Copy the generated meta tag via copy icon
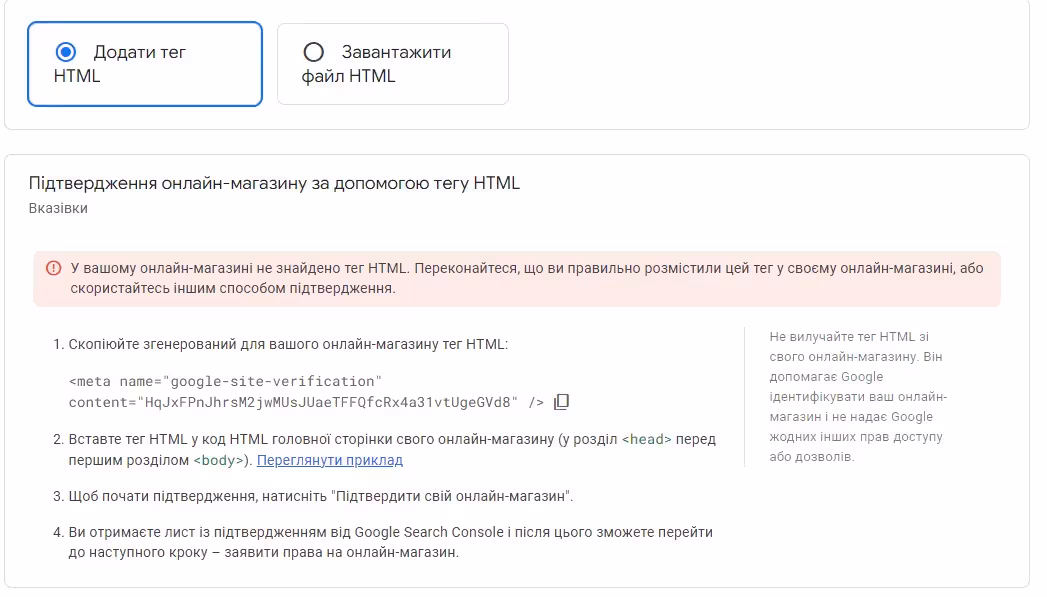The image size is (1047, 597). [562, 402]
